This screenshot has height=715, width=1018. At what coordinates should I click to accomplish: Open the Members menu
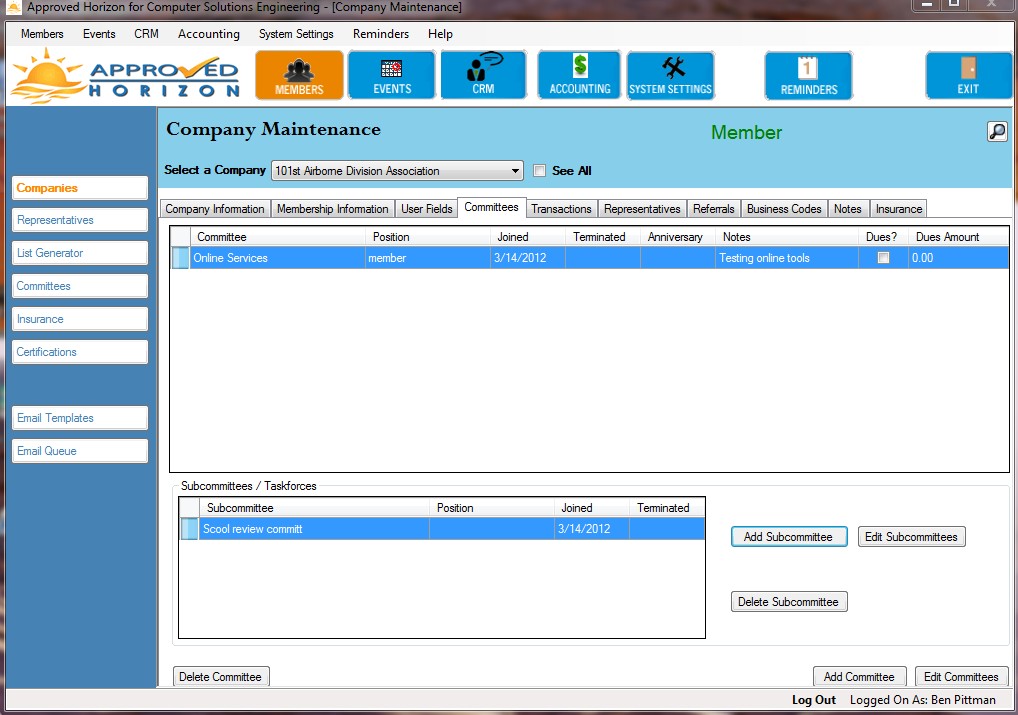coord(42,34)
